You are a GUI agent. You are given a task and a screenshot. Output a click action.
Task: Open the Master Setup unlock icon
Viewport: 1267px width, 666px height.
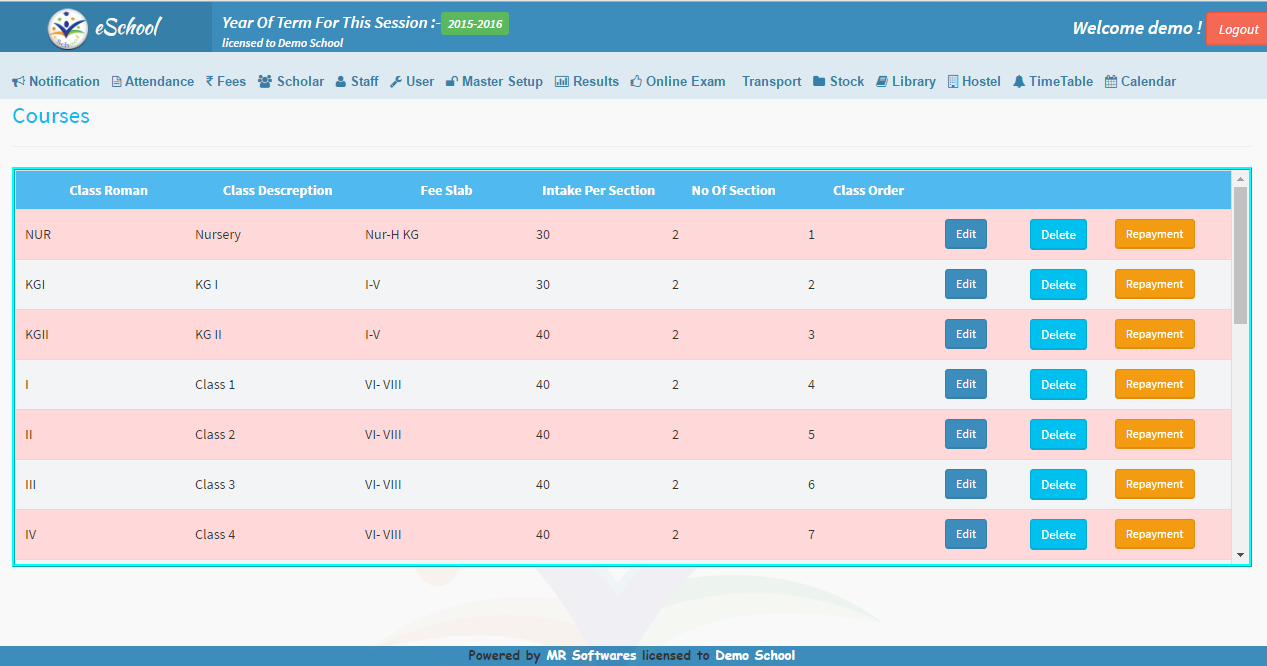pyautogui.click(x=452, y=82)
